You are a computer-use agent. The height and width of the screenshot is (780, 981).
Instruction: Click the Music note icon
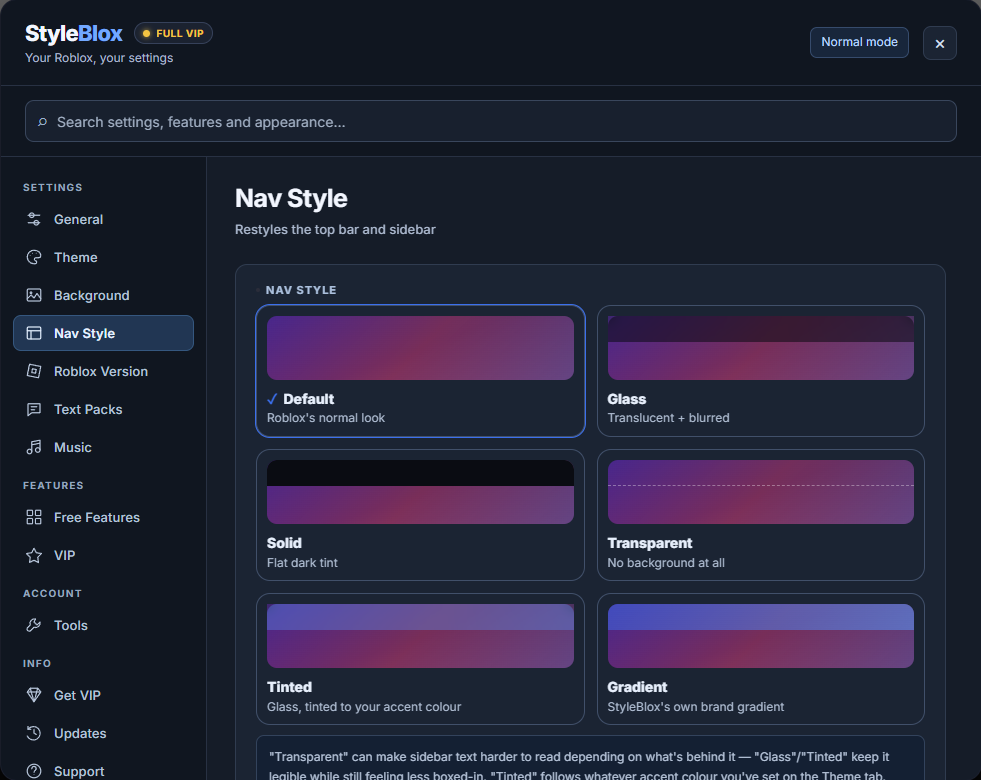34,447
